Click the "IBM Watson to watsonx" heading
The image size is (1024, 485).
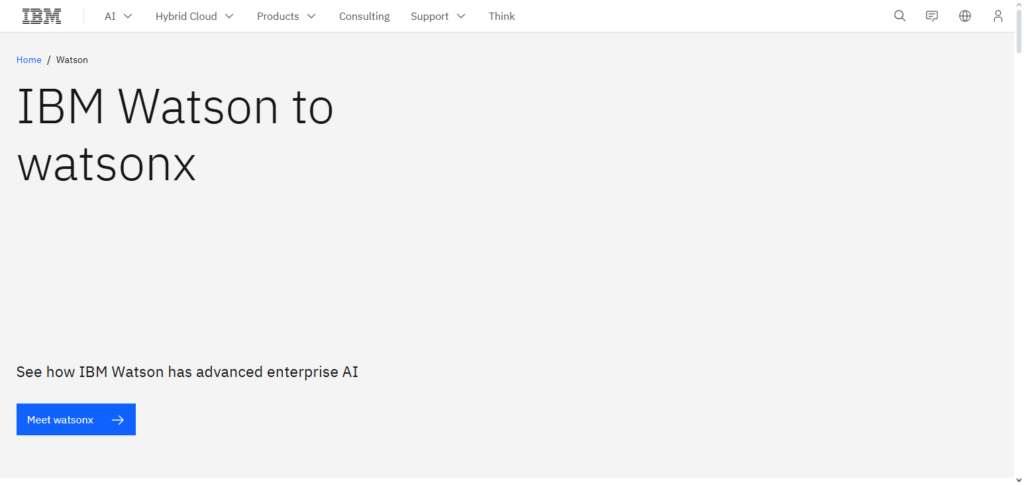175,135
